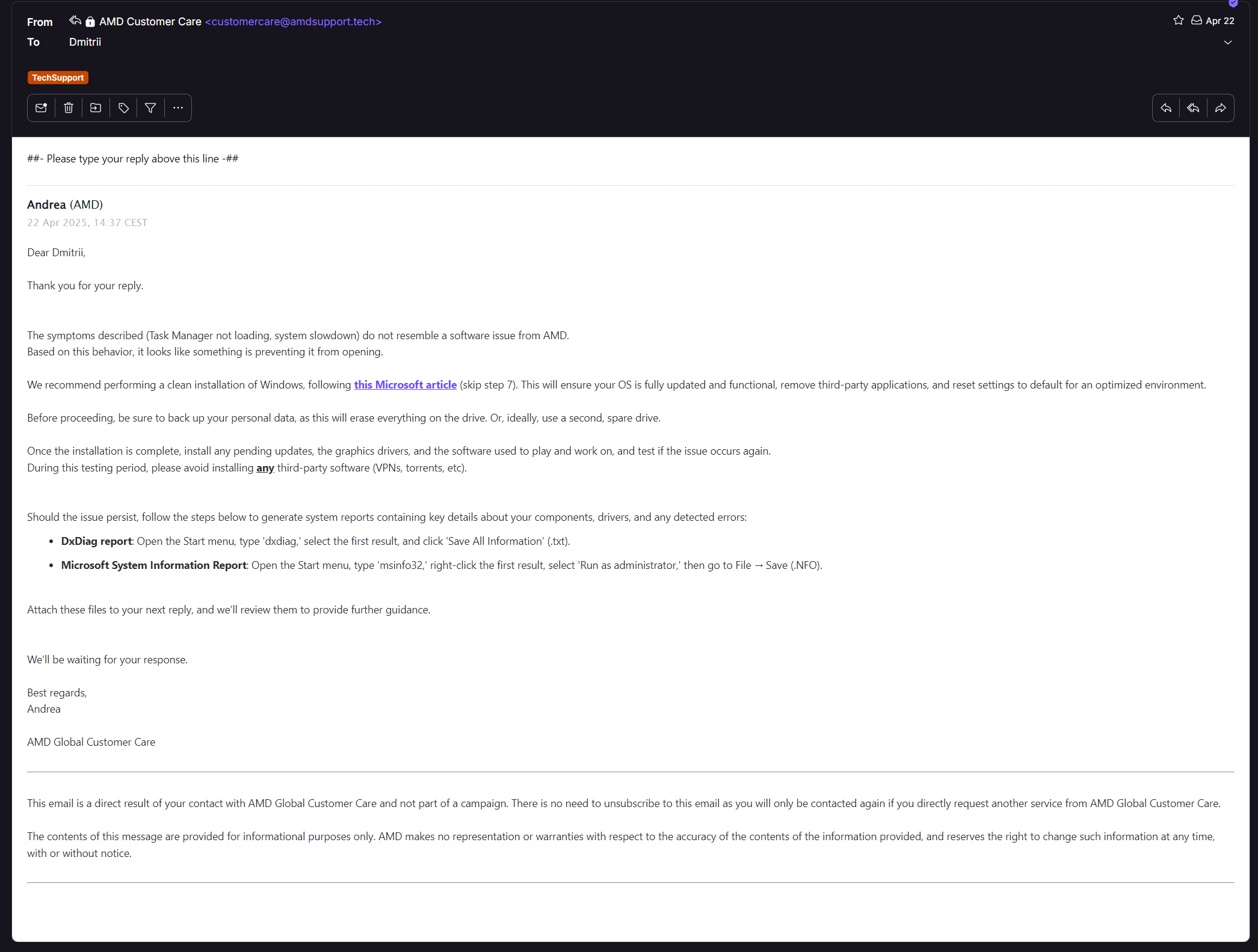Expand message details chevron
The image size is (1258, 952).
1228,42
